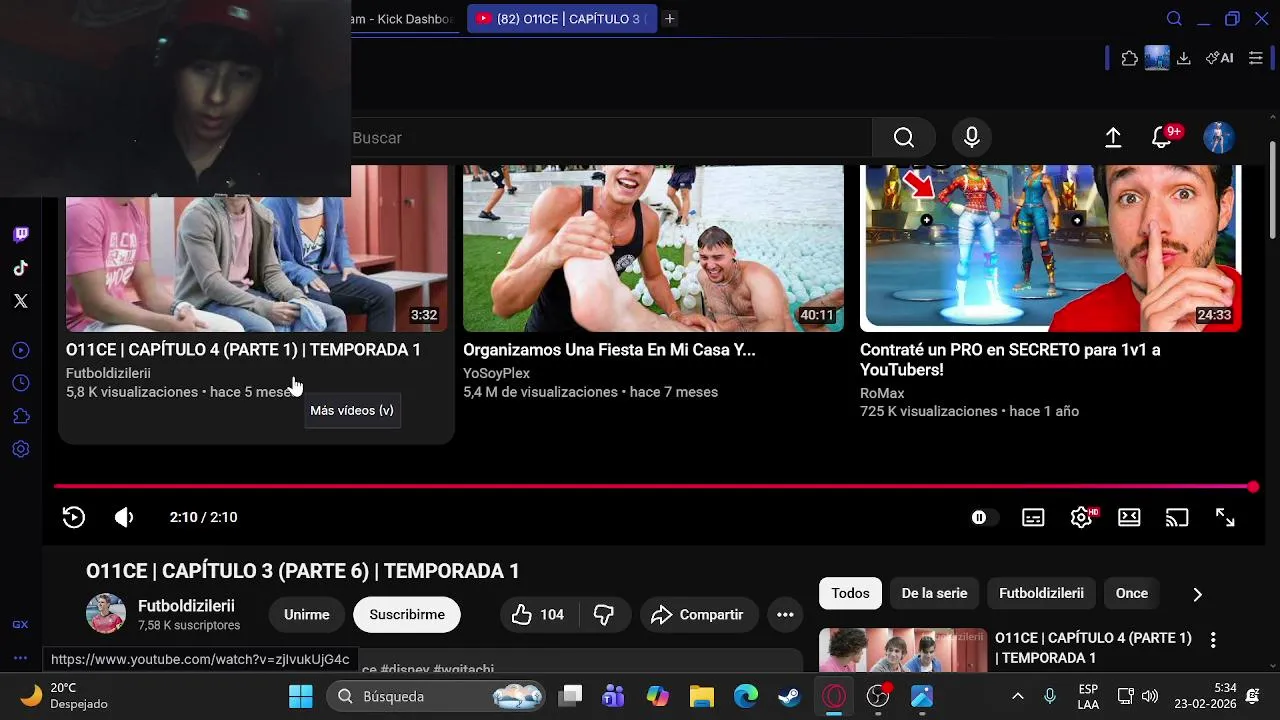Toggle subtitles/closed captions button

click(1033, 517)
